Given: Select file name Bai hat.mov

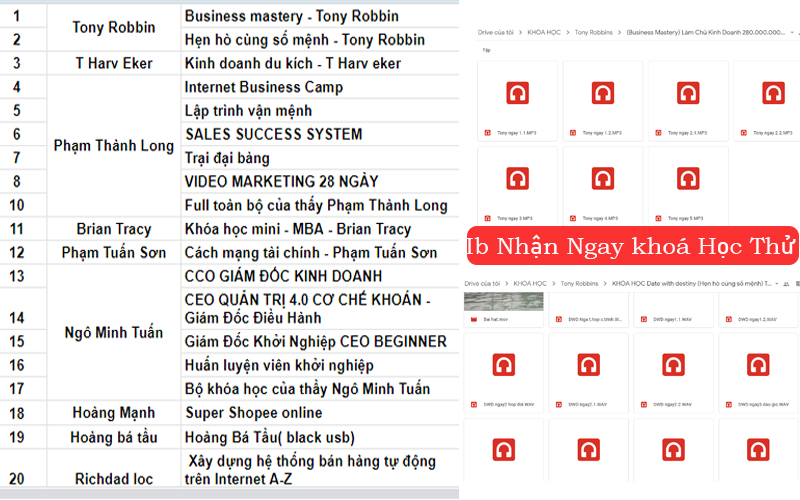Looking at the screenshot, I should [495, 319].
